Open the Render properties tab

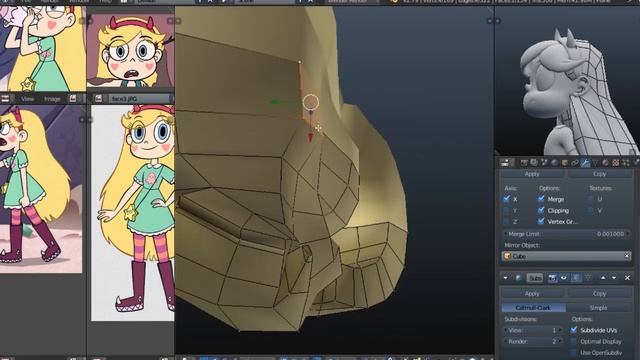(524, 163)
